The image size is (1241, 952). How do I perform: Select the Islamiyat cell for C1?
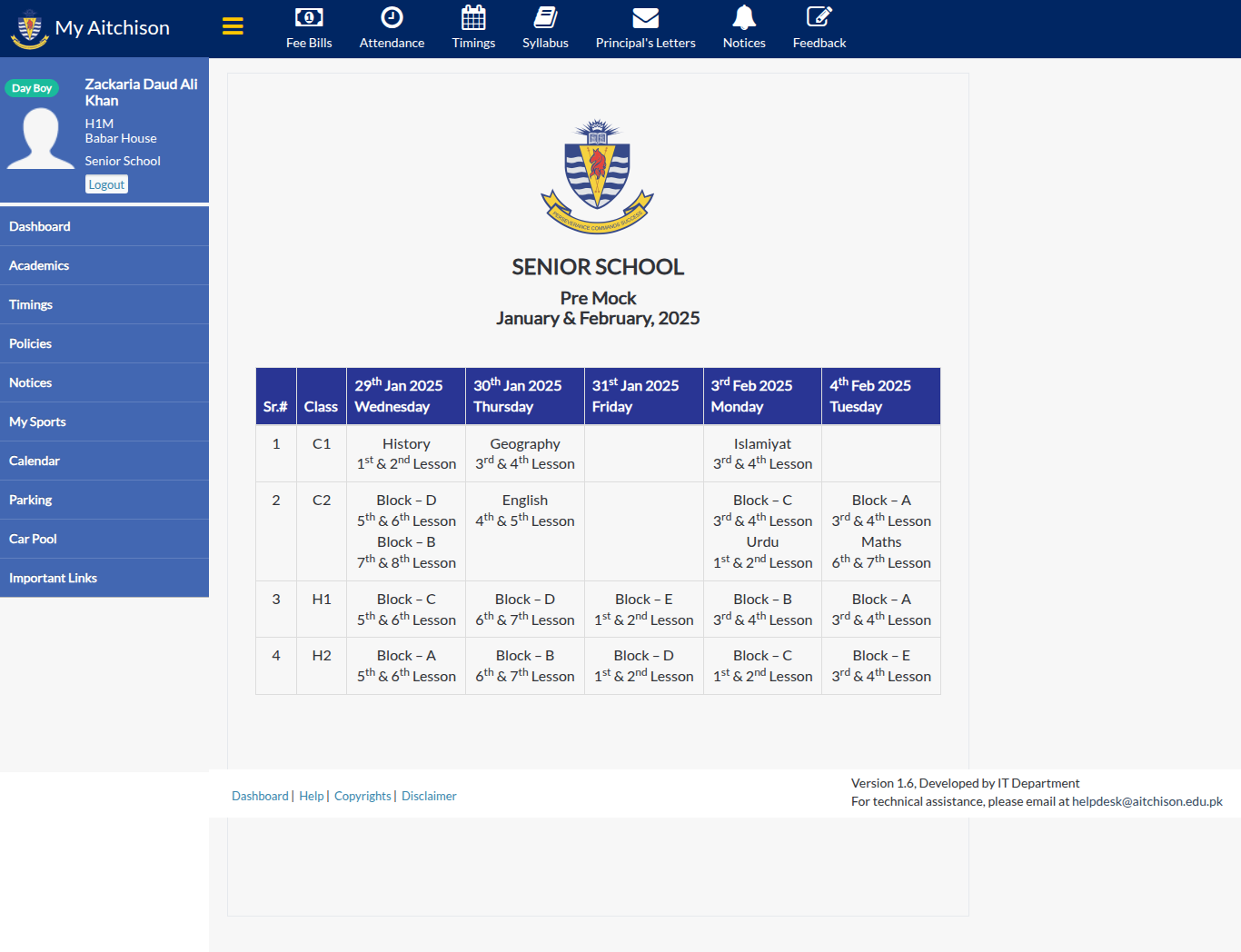(762, 453)
